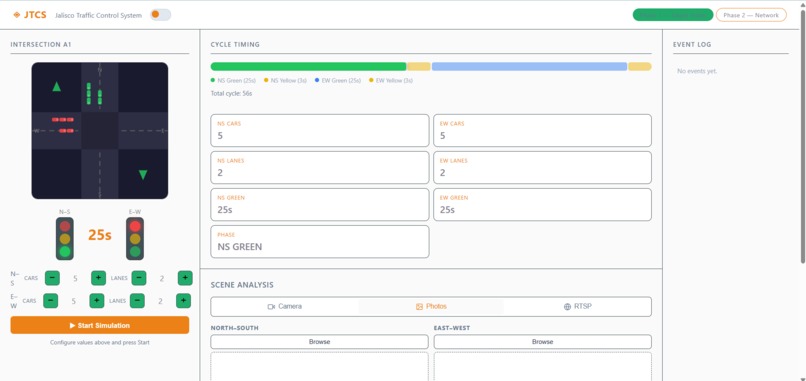This screenshot has width=806, height=381.
Task: Switch to Phase 2 — Network
Action: tap(751, 15)
